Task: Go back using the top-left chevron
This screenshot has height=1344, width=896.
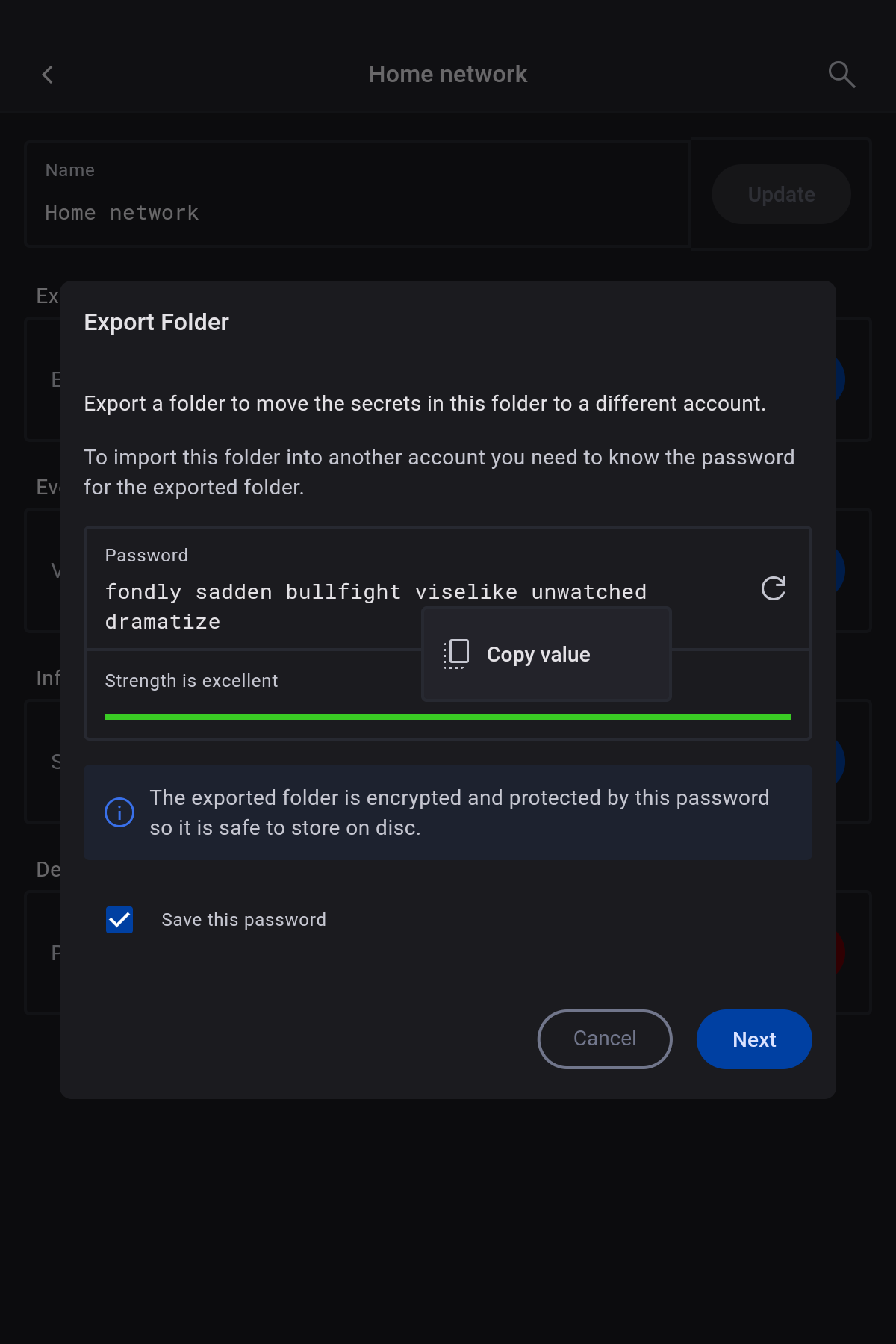Action: point(48,75)
